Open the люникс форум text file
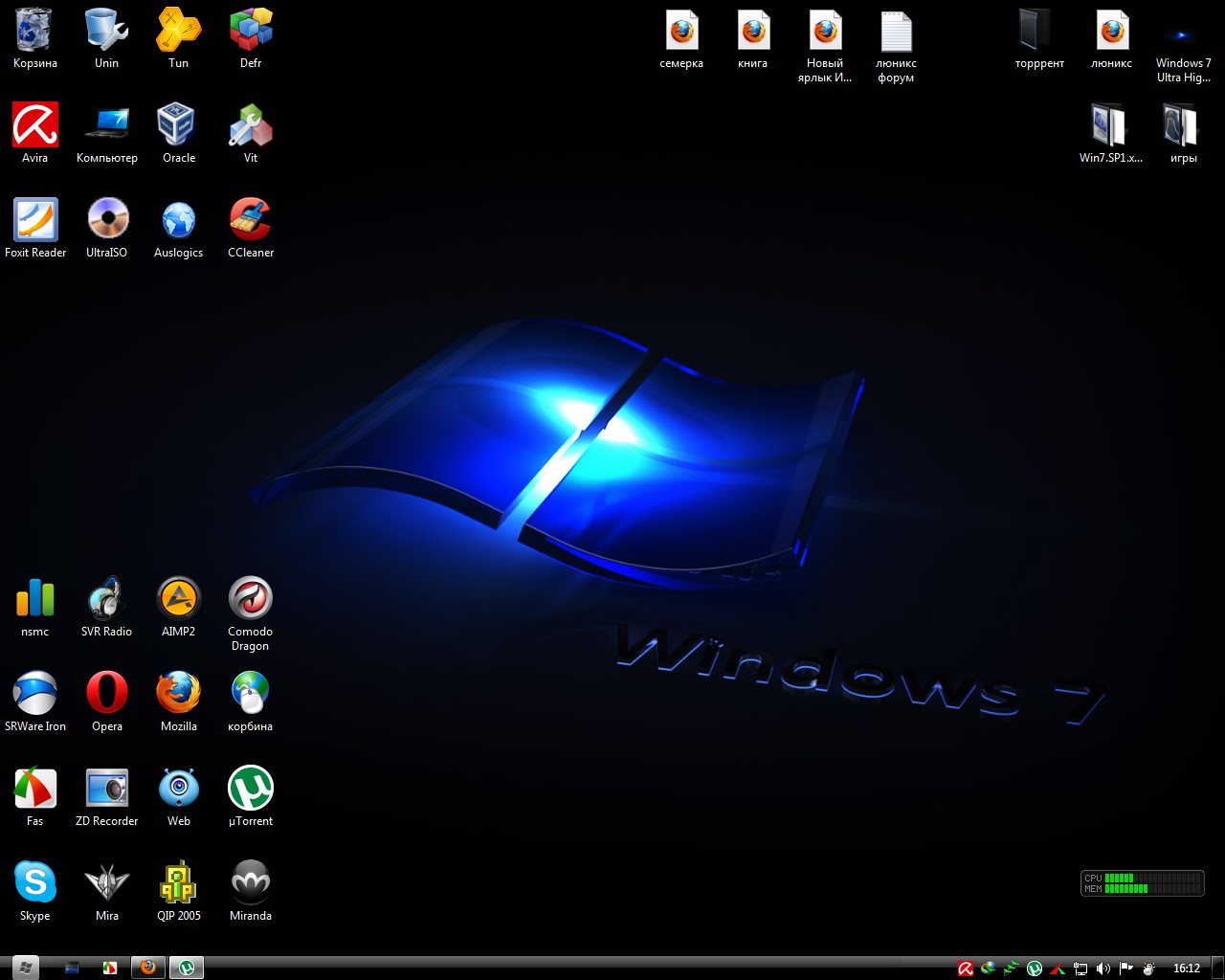Viewport: 1225px width, 980px height. (897, 46)
